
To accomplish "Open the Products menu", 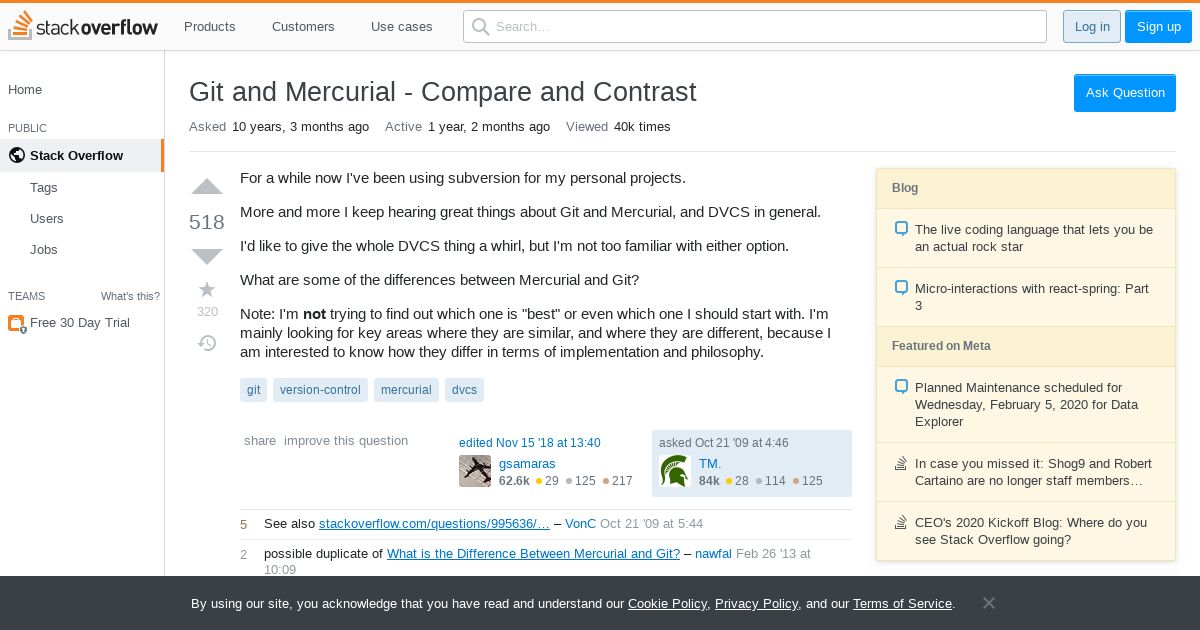I will point(210,27).
